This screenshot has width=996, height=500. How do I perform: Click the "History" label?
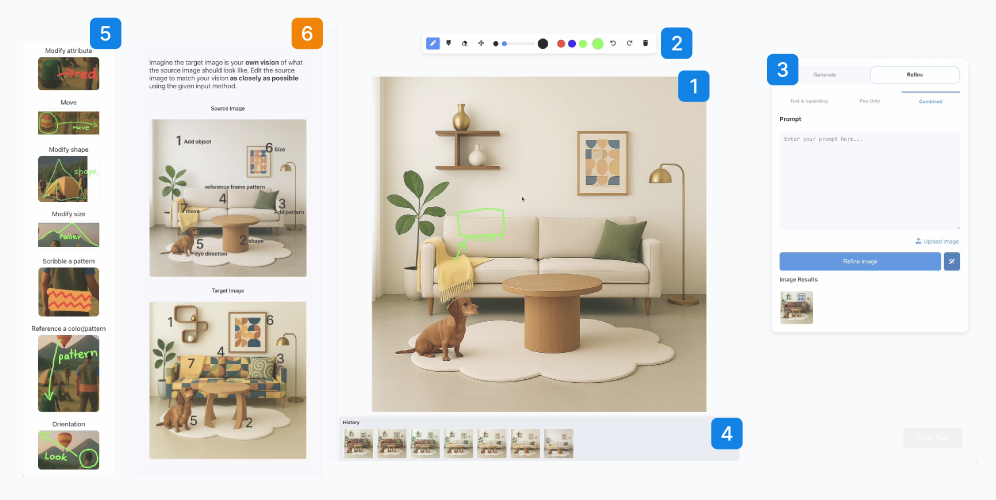(351, 422)
